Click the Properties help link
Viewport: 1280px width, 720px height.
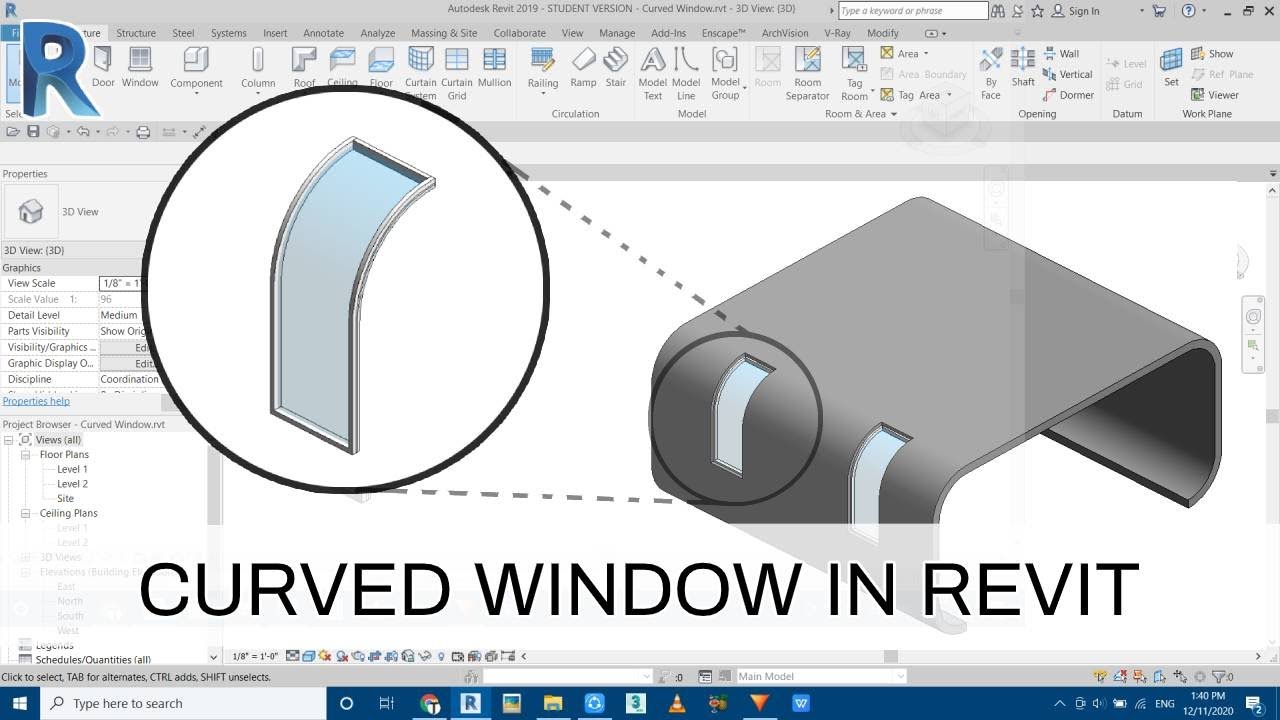coord(36,401)
